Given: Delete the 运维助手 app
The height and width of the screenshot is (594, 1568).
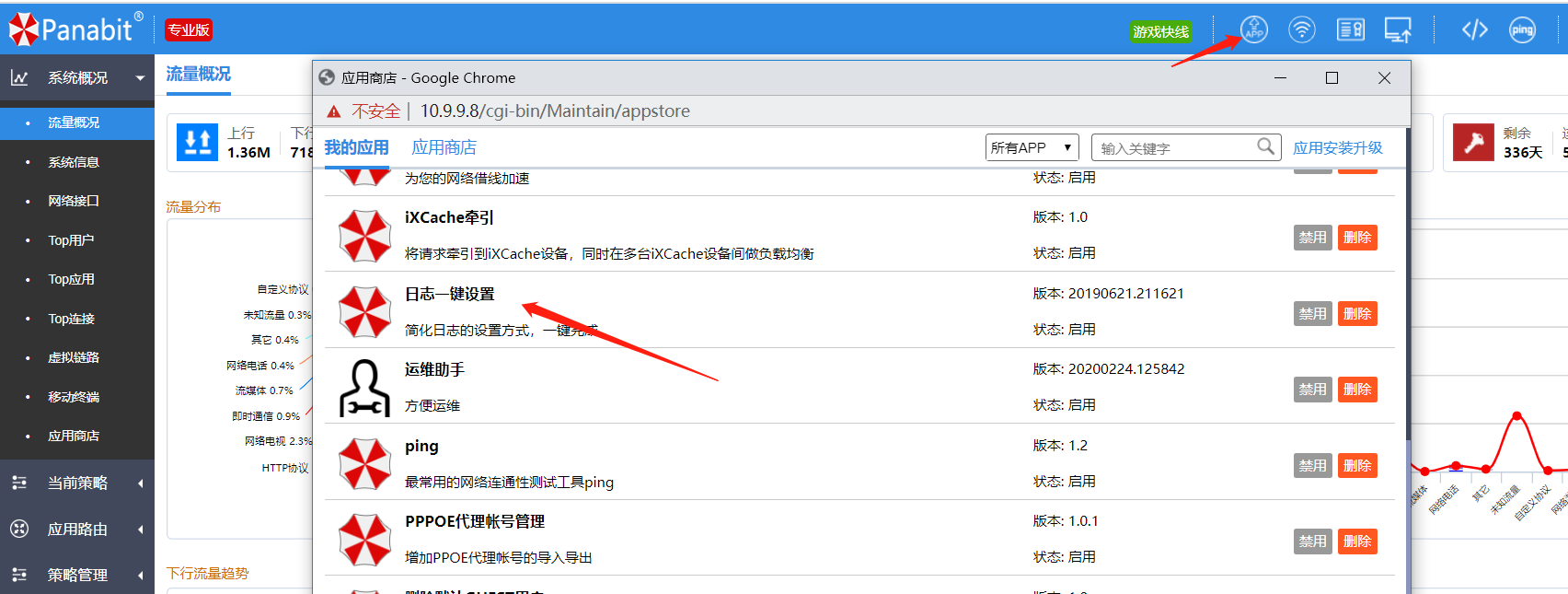Looking at the screenshot, I should (x=1357, y=390).
